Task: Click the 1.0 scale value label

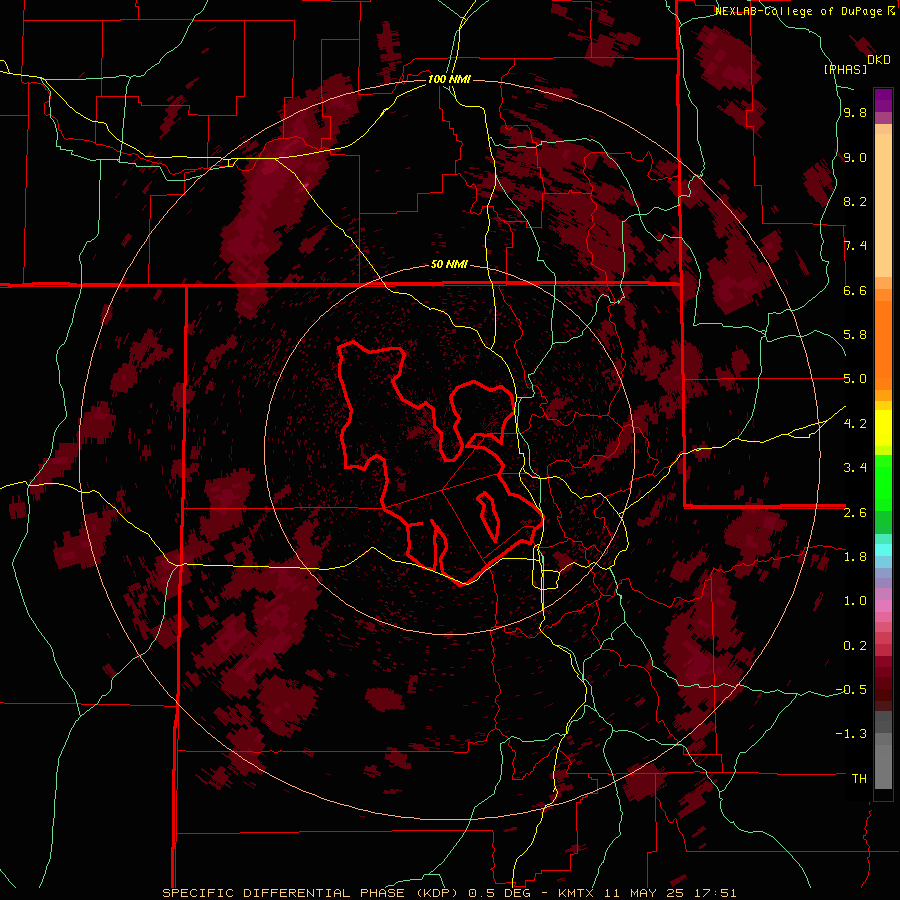Action: point(855,601)
